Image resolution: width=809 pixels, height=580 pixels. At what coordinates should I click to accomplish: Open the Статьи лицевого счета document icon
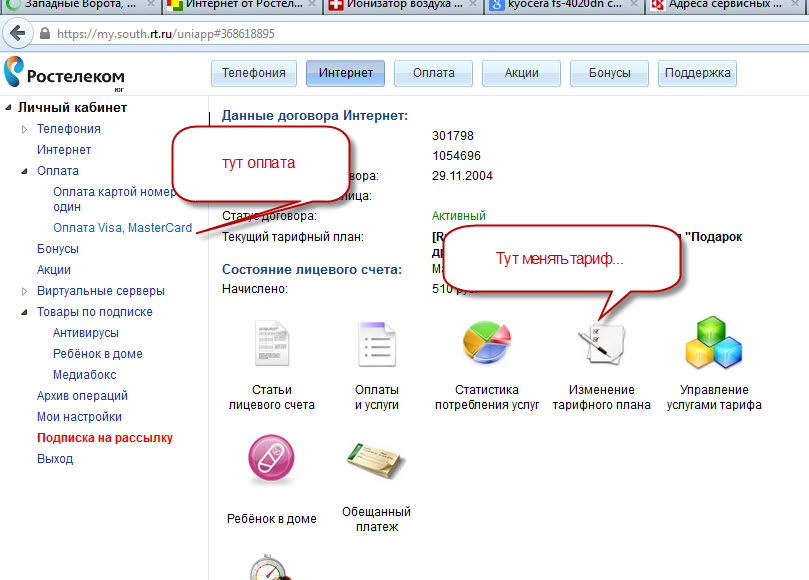coord(272,343)
